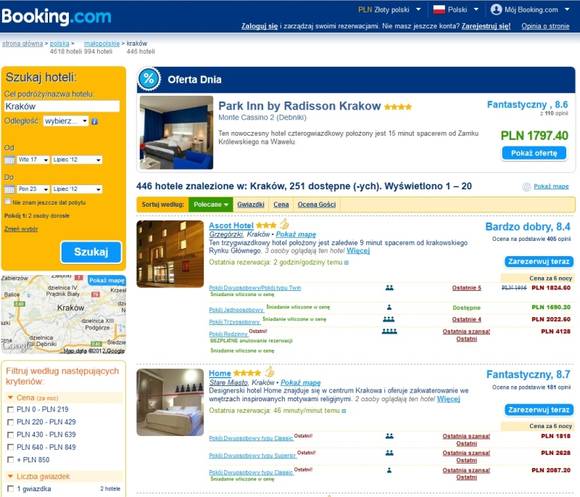Image resolution: width=580 pixels, height=497 pixels.
Task: Click the Szukaj search button
Action: tap(91, 252)
